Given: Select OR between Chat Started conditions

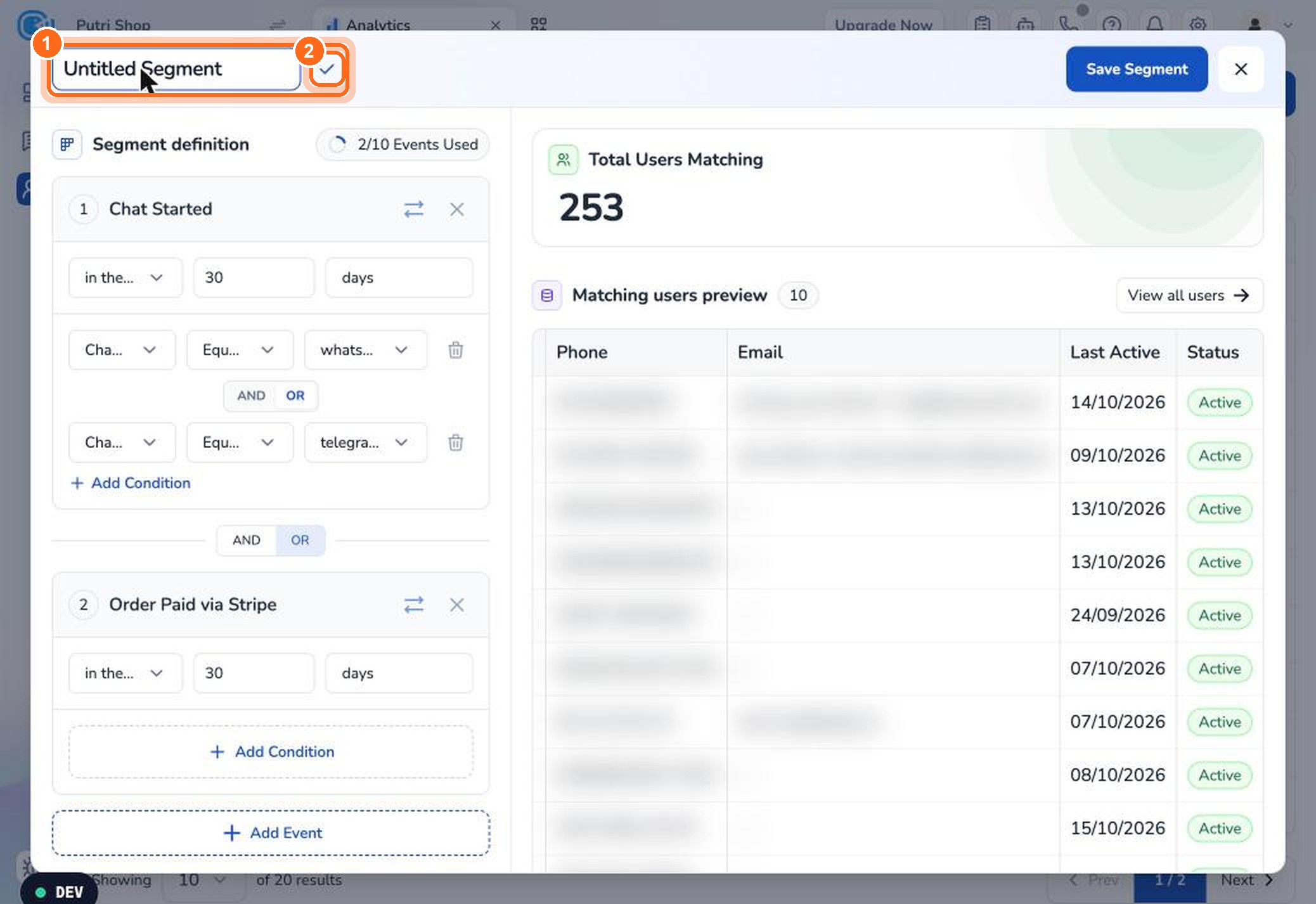Looking at the screenshot, I should [295, 396].
